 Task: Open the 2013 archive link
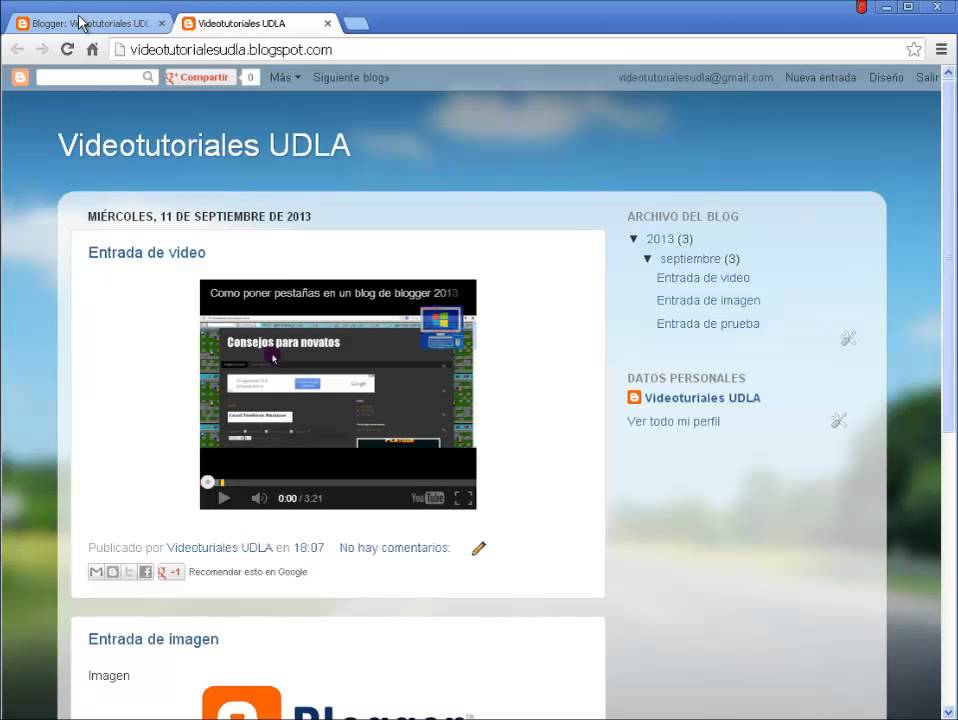(660, 239)
